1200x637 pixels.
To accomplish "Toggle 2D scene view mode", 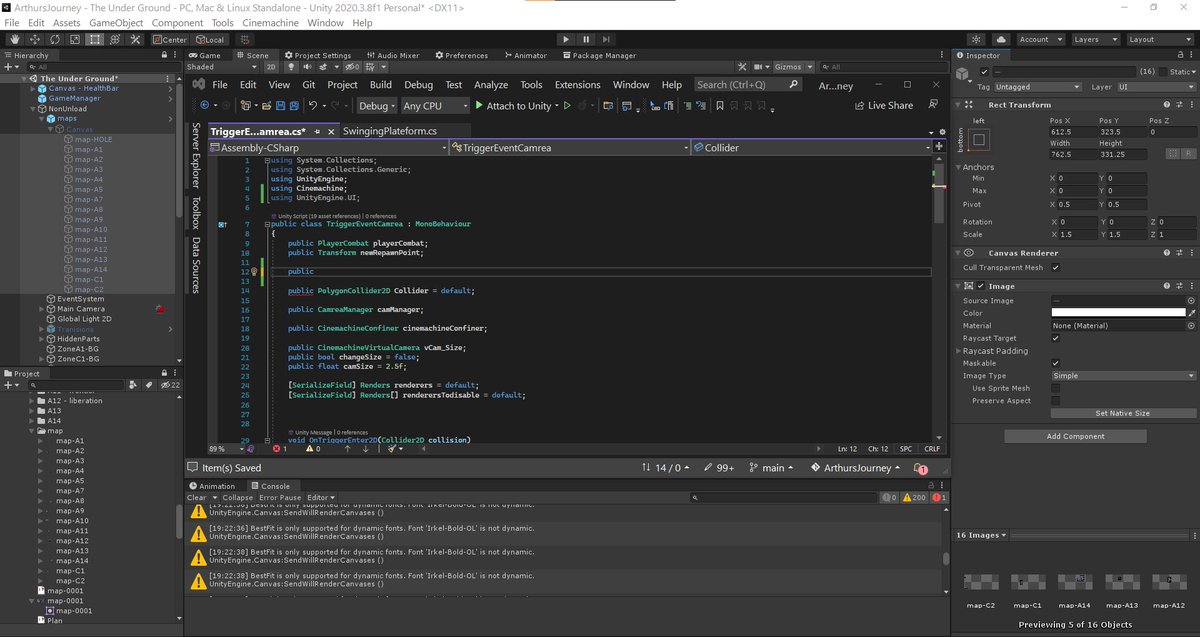I will pyautogui.click(x=271, y=67).
